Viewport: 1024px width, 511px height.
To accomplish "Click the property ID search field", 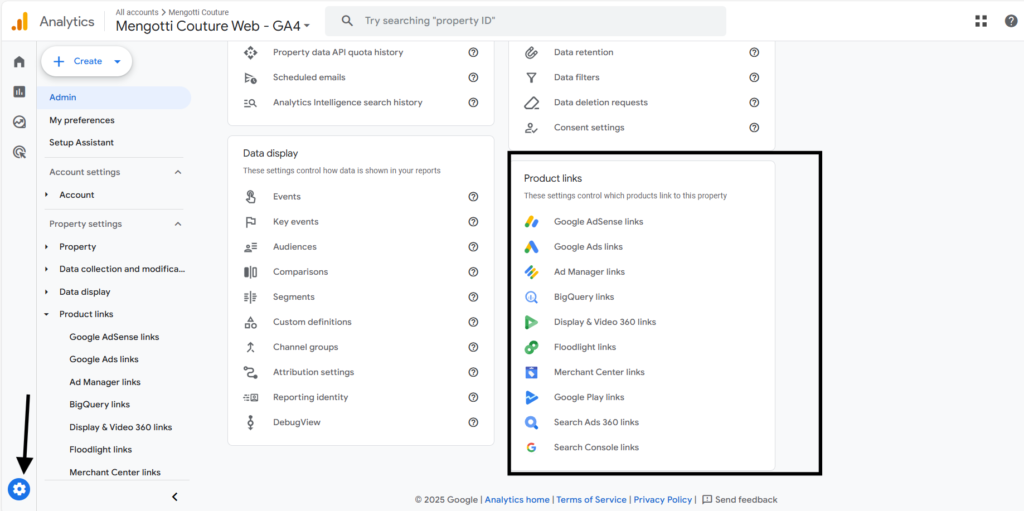I will tap(526, 21).
